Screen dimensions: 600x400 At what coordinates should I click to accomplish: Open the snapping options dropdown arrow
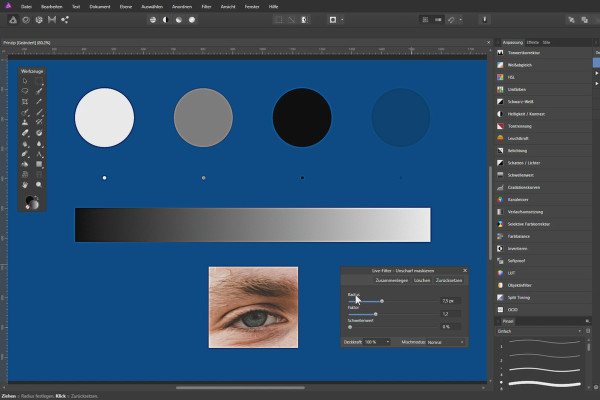(460, 20)
